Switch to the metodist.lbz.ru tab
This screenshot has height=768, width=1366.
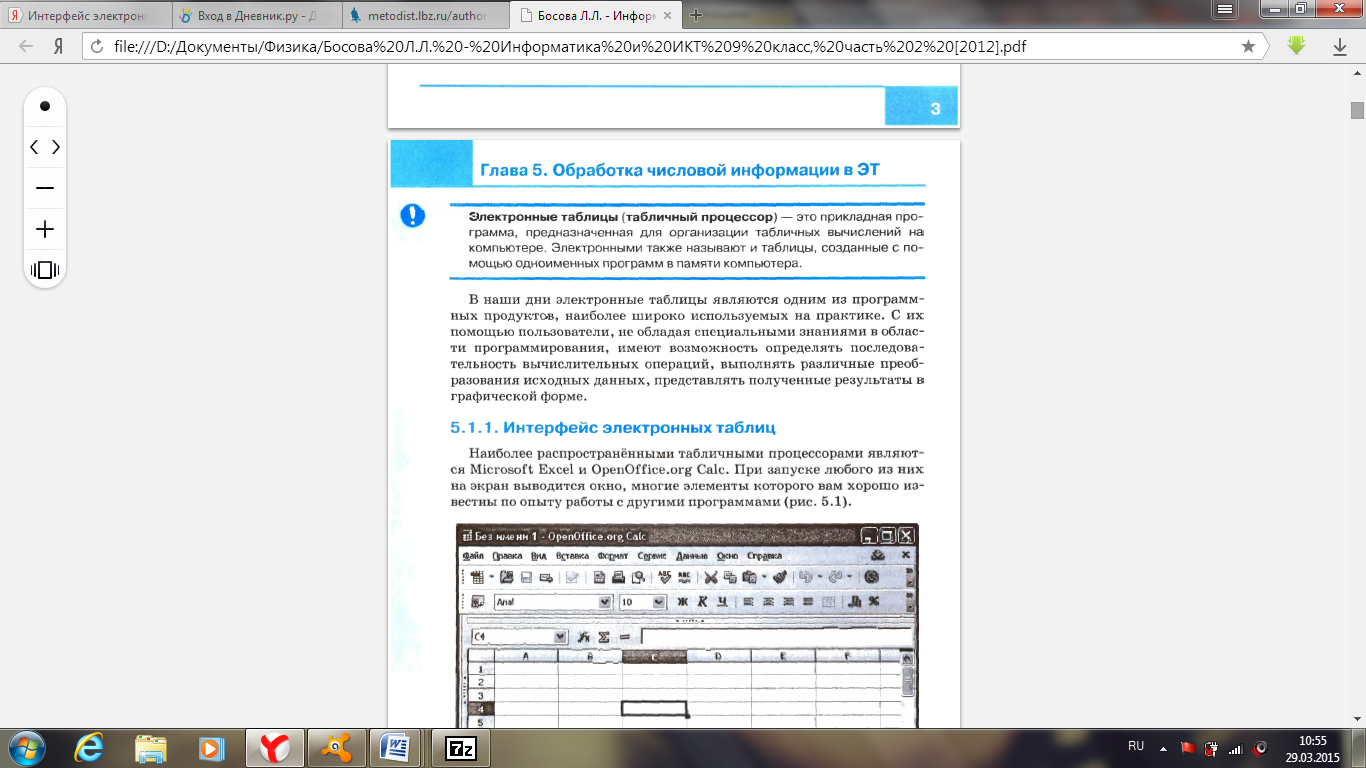point(426,15)
